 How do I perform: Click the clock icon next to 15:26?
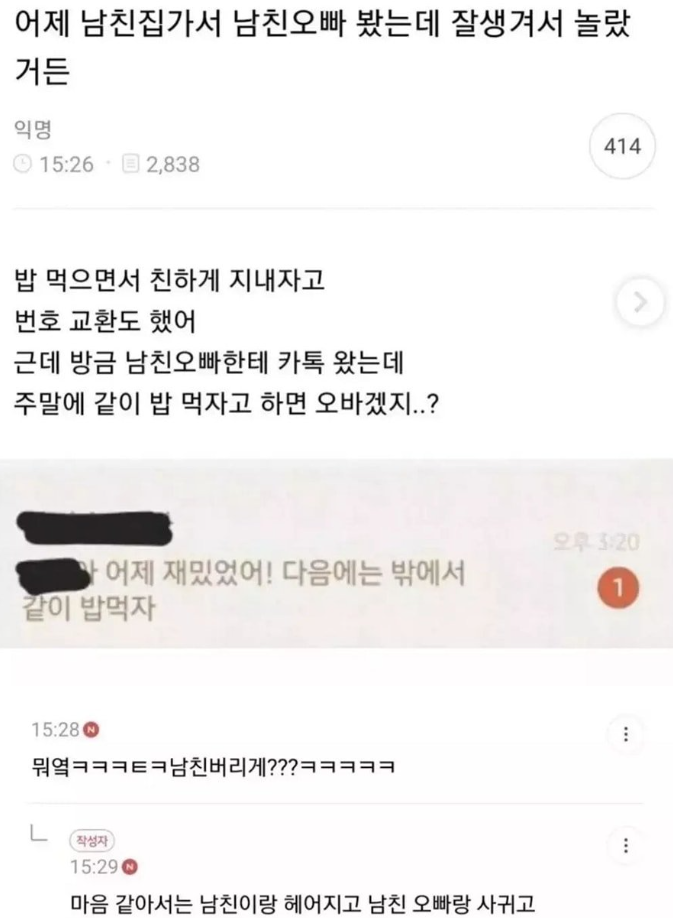pyautogui.click(x=22, y=164)
